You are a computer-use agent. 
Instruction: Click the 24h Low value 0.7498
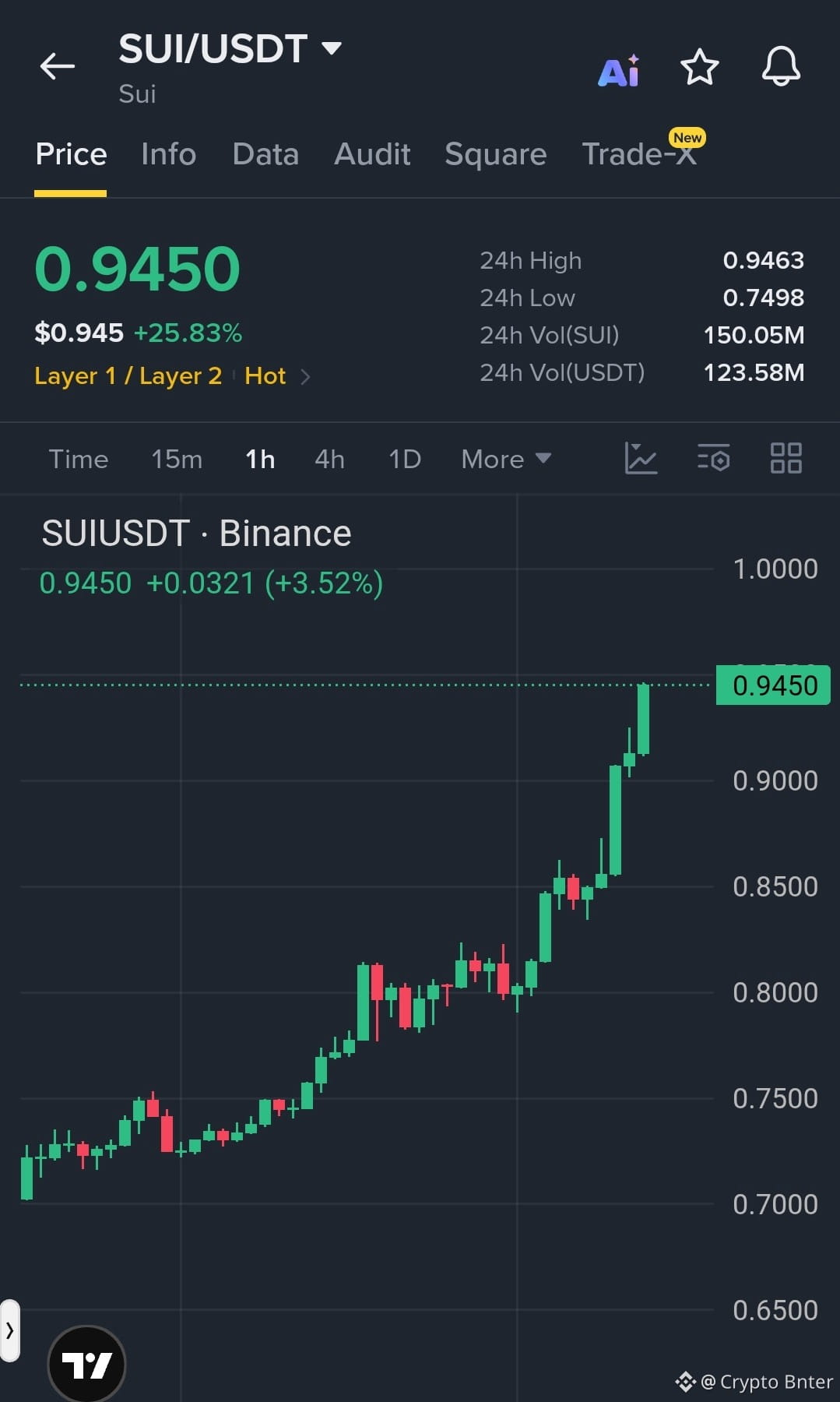(763, 298)
